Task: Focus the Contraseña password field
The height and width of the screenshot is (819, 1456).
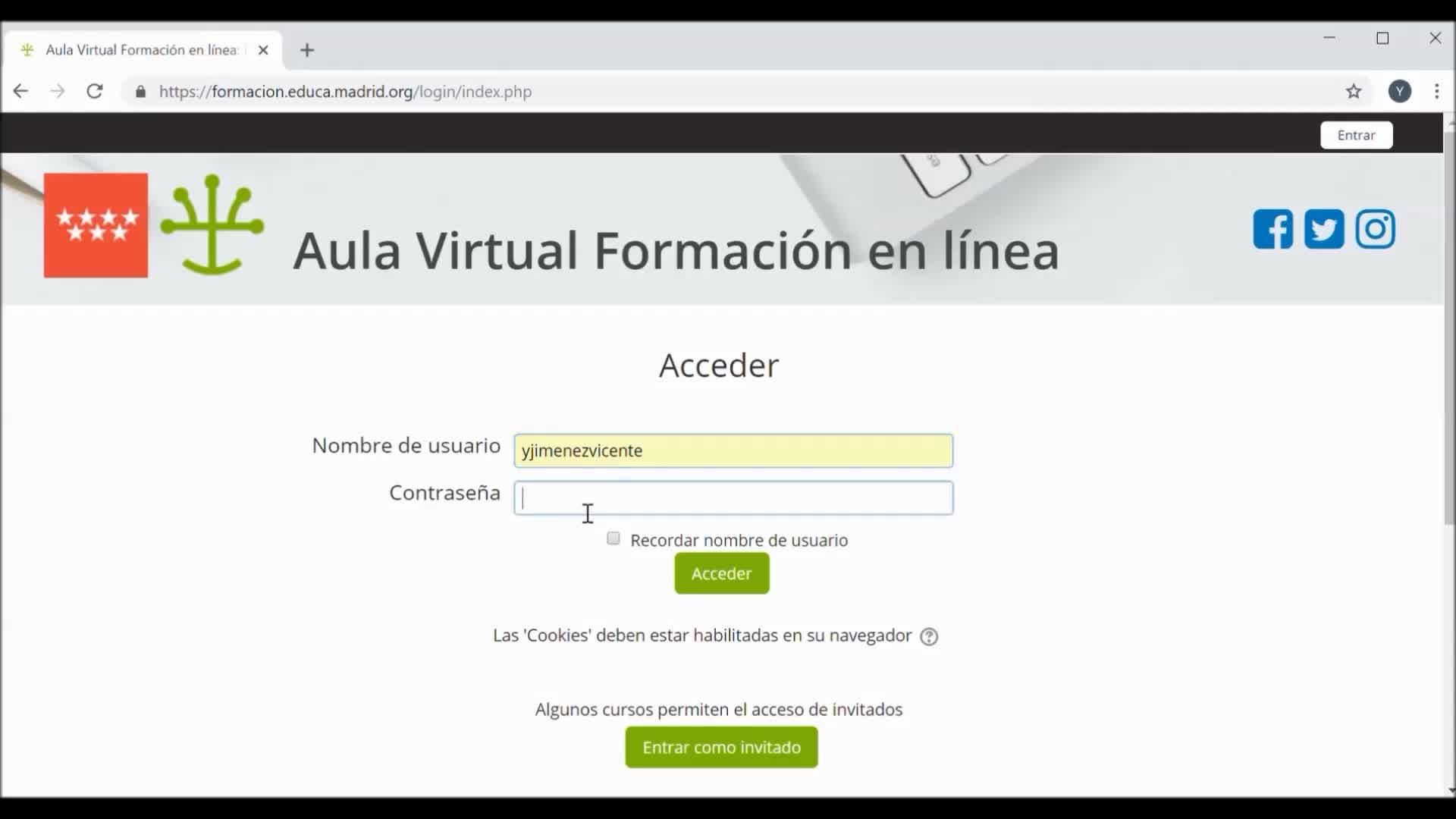Action: (x=733, y=498)
